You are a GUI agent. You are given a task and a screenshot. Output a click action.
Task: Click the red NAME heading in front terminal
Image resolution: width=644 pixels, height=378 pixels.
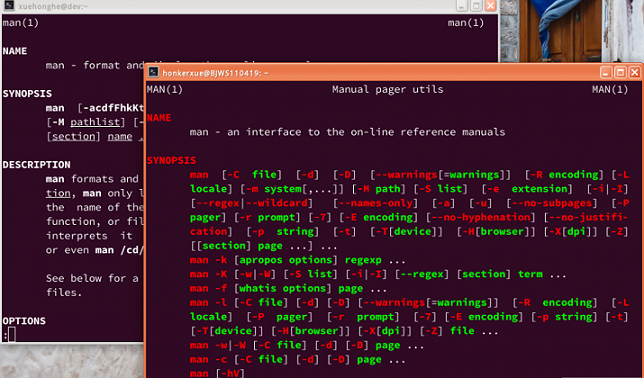click(159, 118)
